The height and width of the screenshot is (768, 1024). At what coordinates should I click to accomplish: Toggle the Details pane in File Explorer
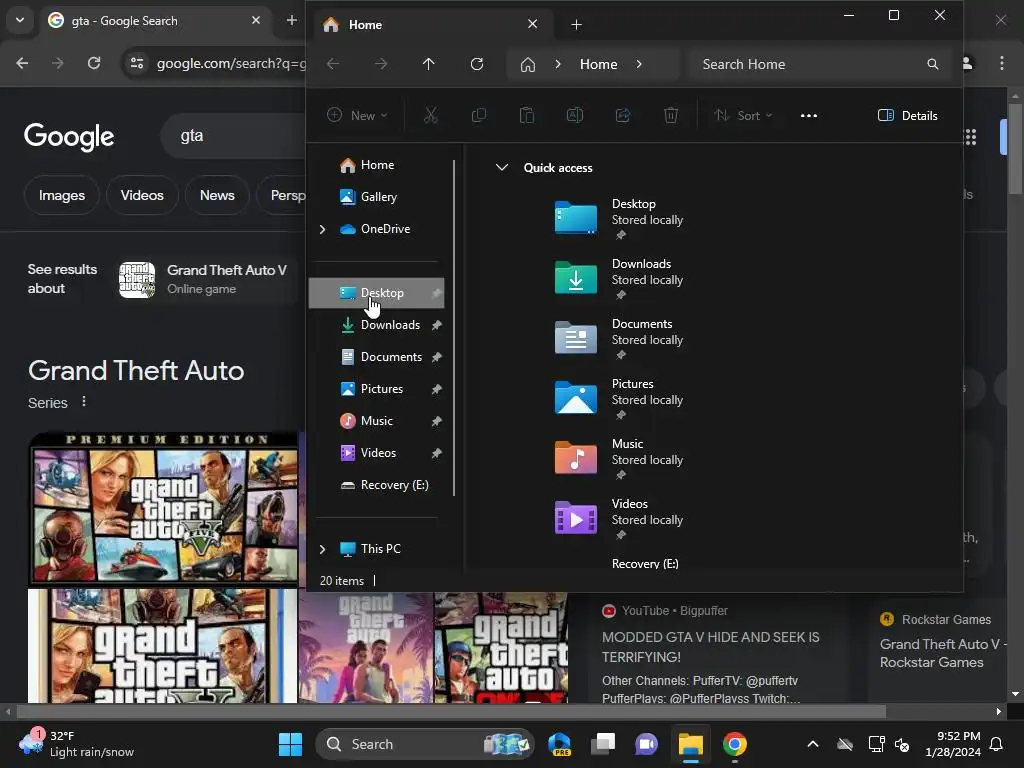(908, 116)
